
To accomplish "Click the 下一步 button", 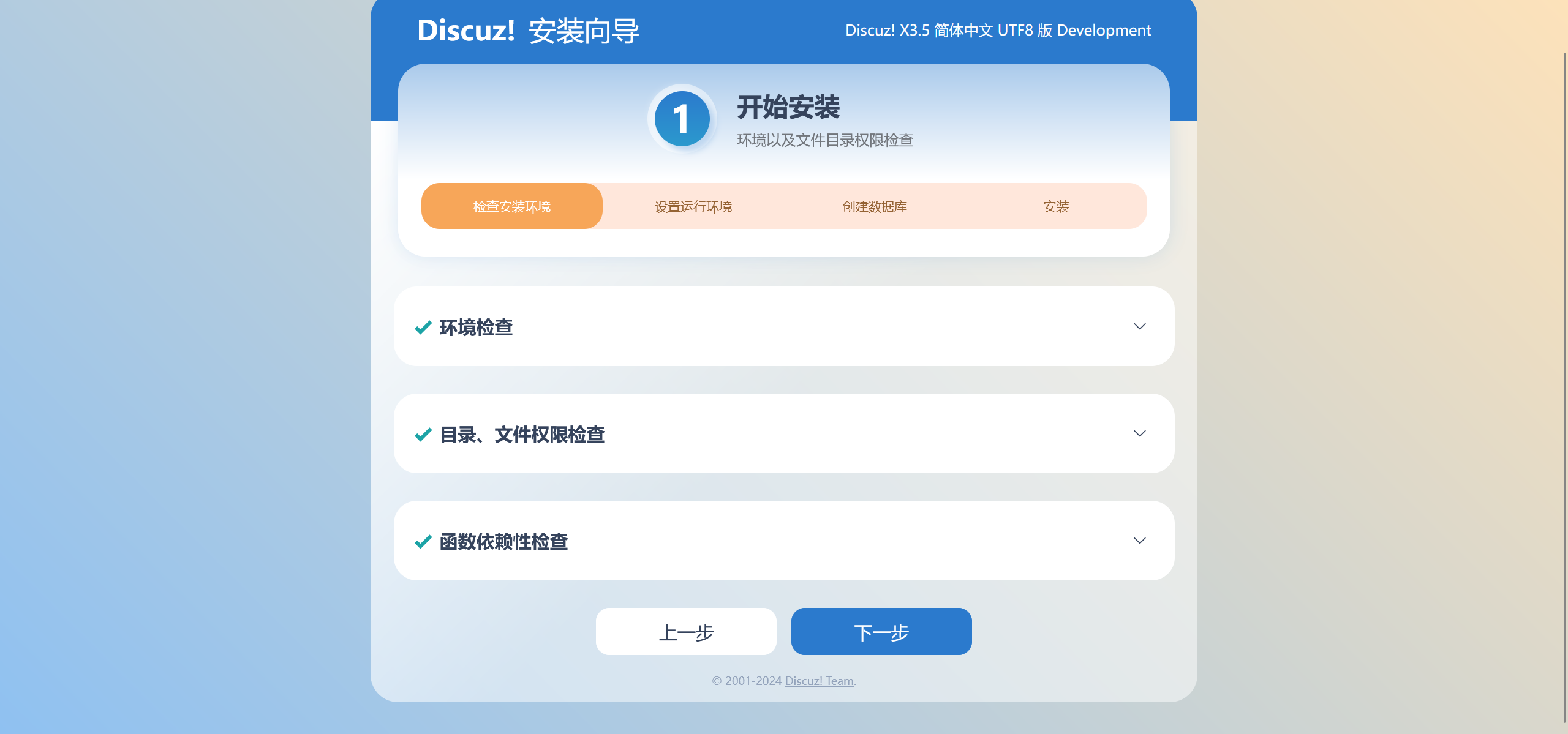I will tap(881, 632).
